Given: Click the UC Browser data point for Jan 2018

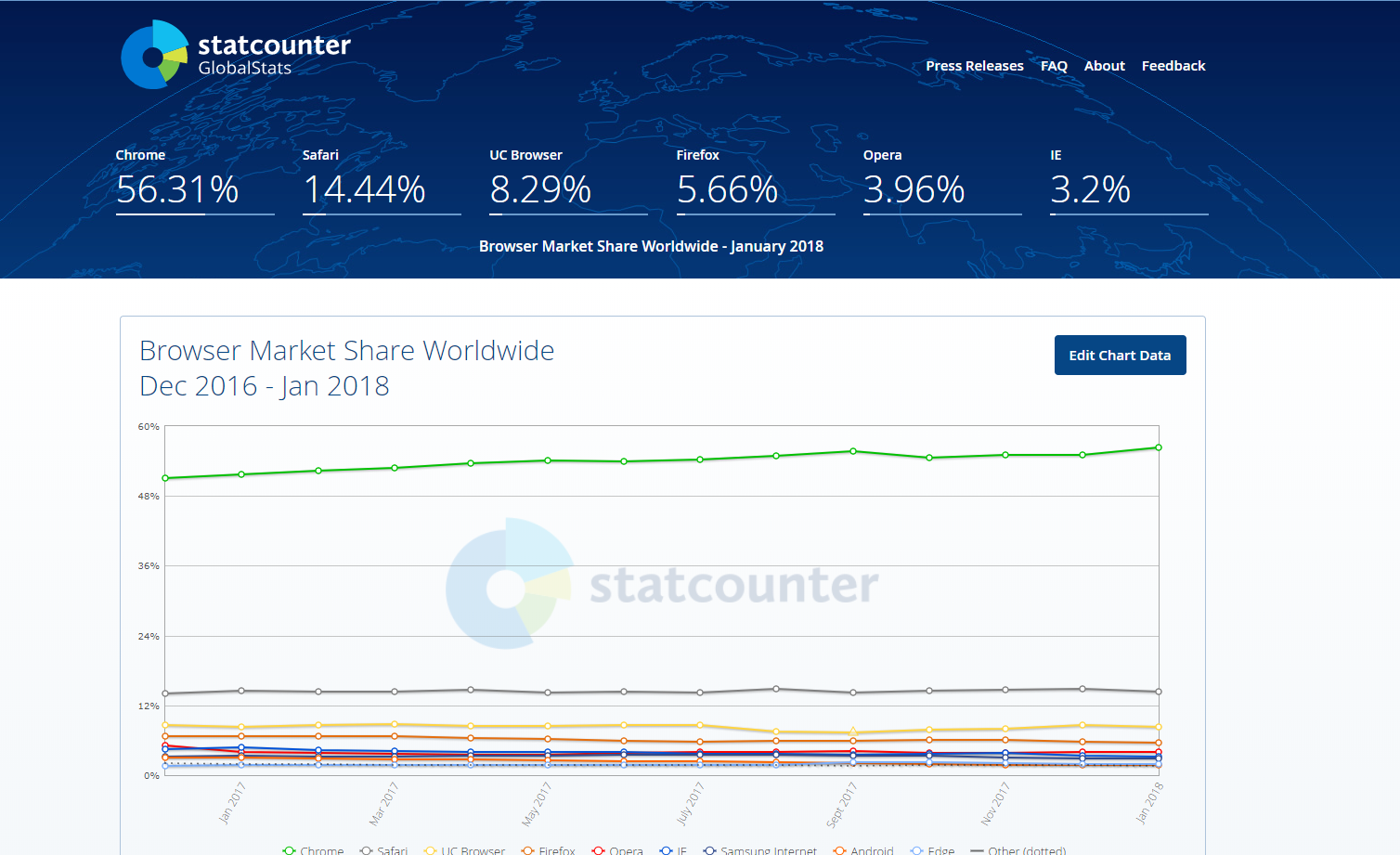Looking at the screenshot, I should (1159, 727).
